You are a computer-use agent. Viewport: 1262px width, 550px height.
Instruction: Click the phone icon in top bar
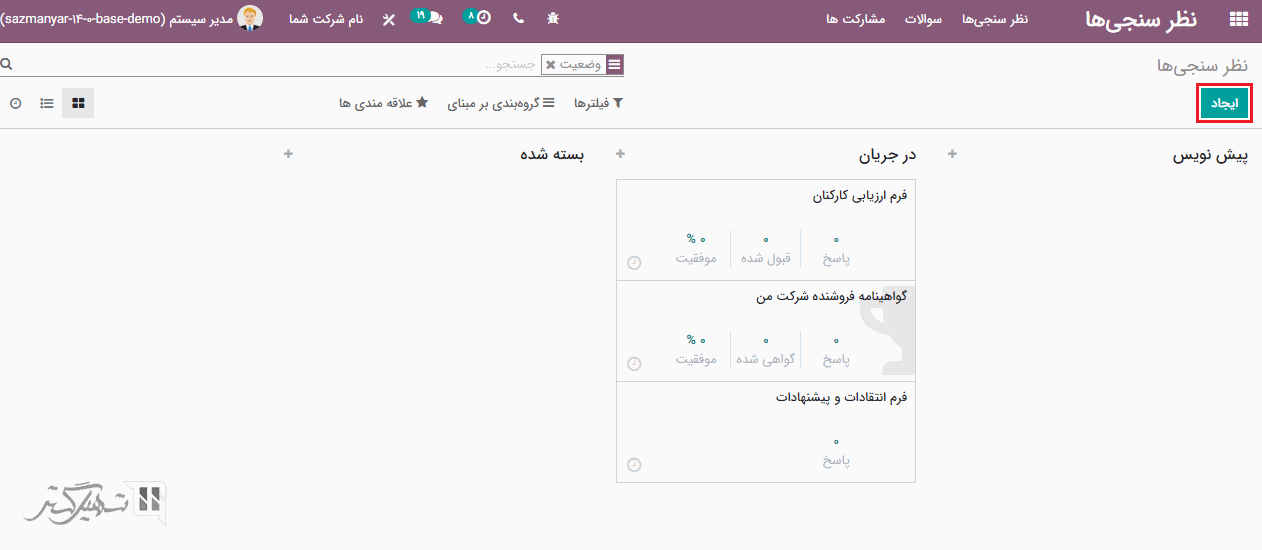[x=518, y=19]
